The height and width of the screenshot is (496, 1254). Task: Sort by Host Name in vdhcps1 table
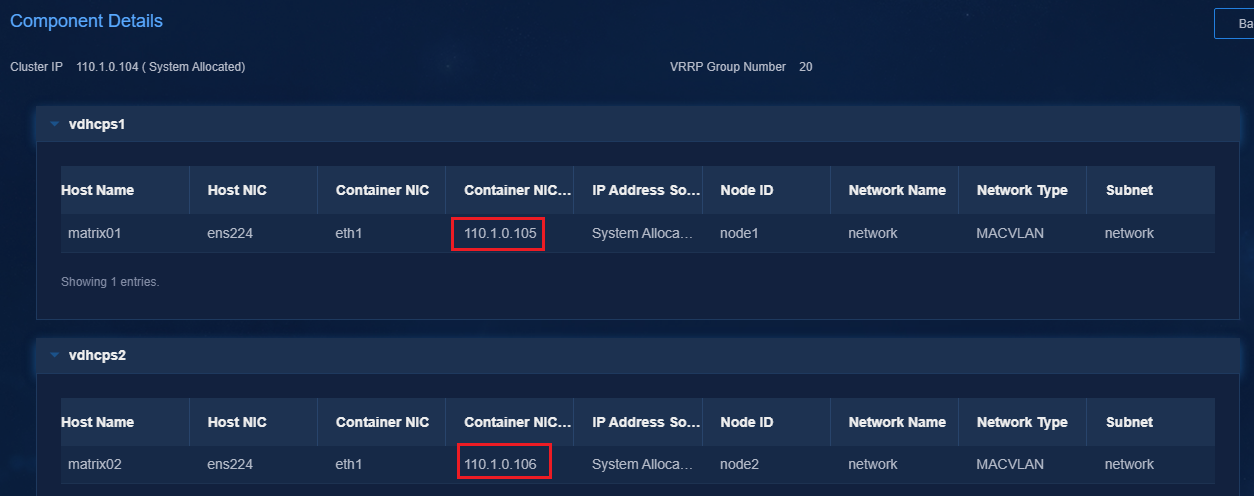click(x=98, y=190)
